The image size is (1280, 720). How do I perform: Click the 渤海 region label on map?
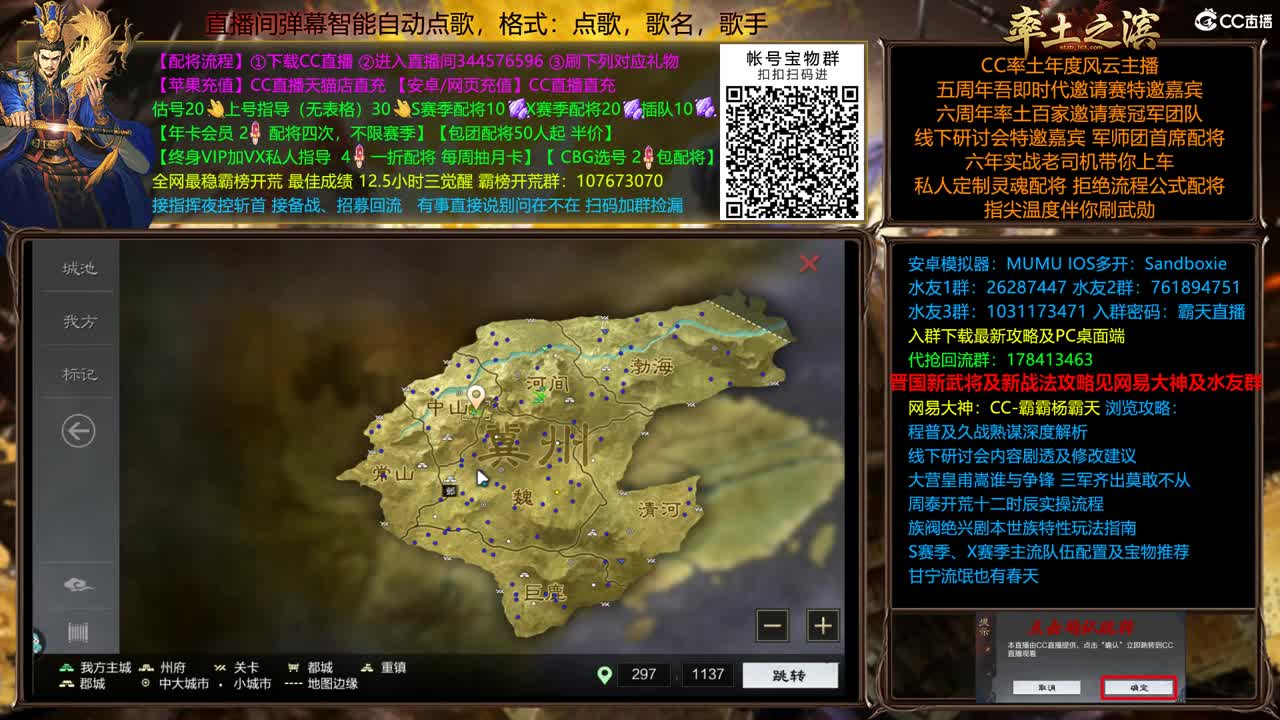pyautogui.click(x=652, y=366)
